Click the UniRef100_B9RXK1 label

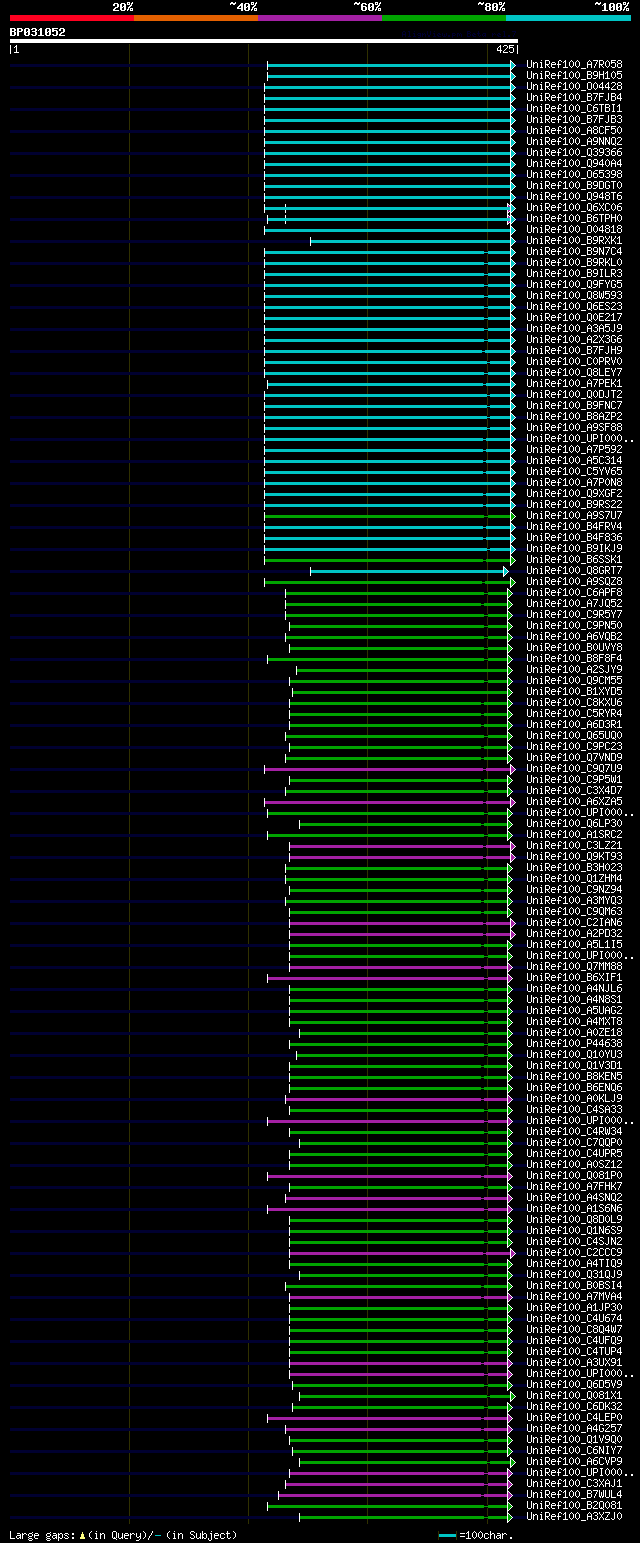tap(574, 240)
